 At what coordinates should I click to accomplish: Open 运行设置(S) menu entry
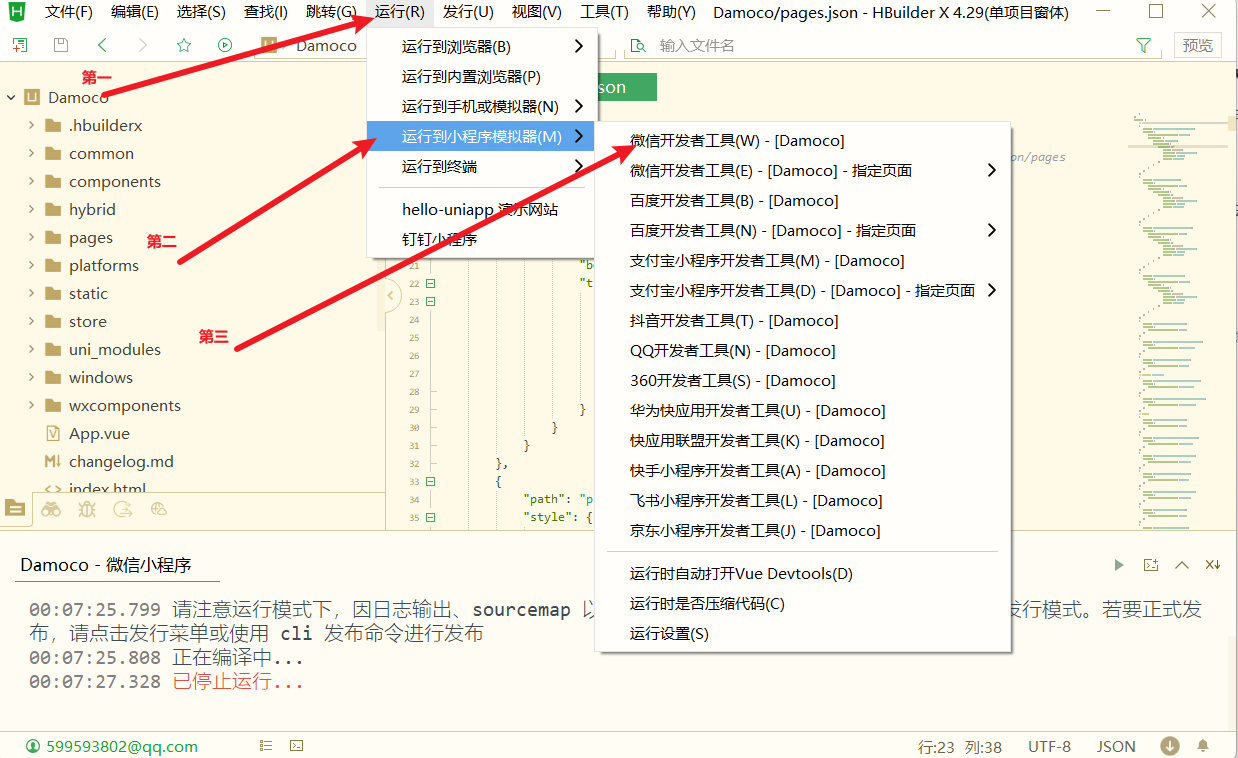point(669,634)
